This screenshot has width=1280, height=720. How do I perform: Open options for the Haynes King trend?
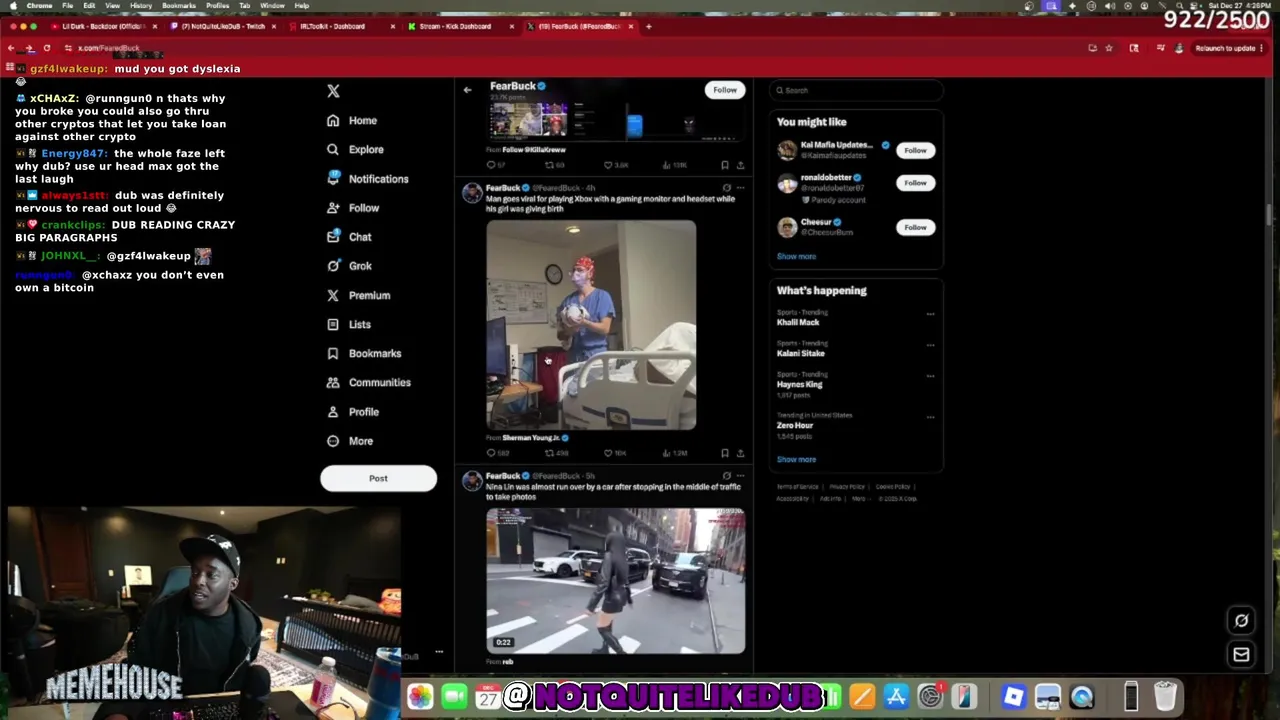[930, 376]
